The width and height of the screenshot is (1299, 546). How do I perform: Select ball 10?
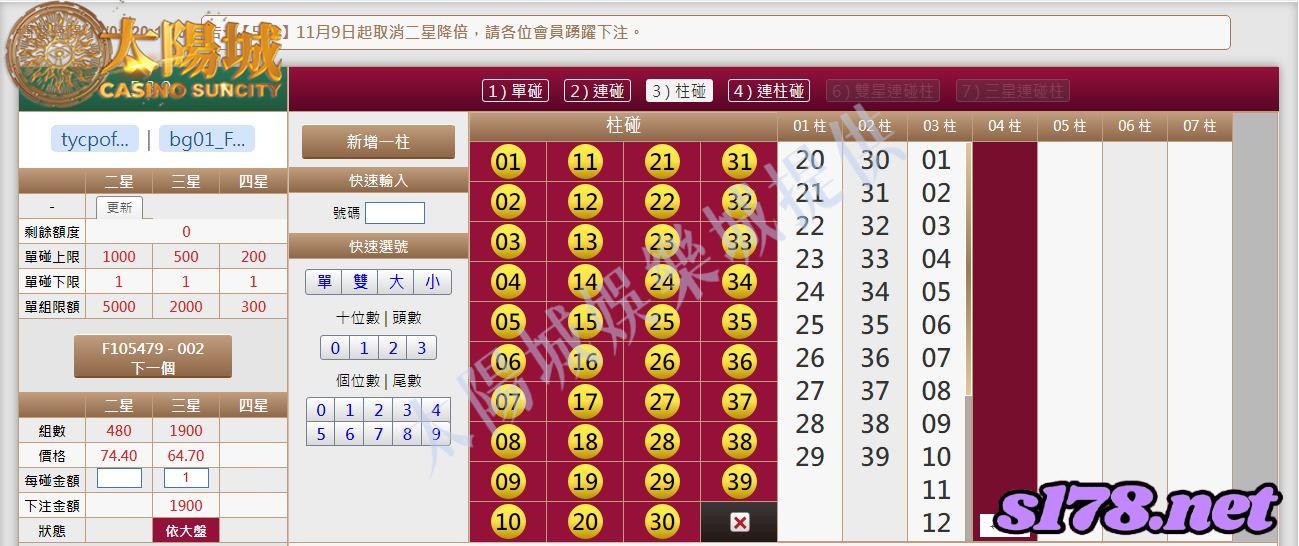tap(508, 522)
